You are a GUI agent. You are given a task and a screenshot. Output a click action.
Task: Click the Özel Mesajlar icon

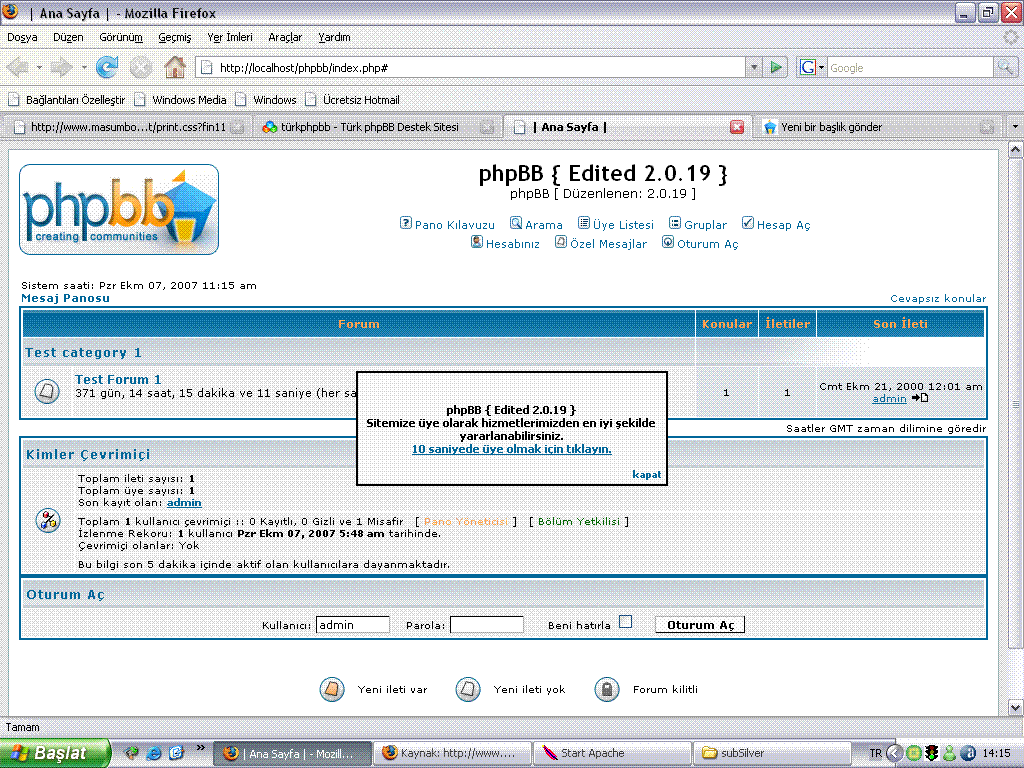(561, 242)
